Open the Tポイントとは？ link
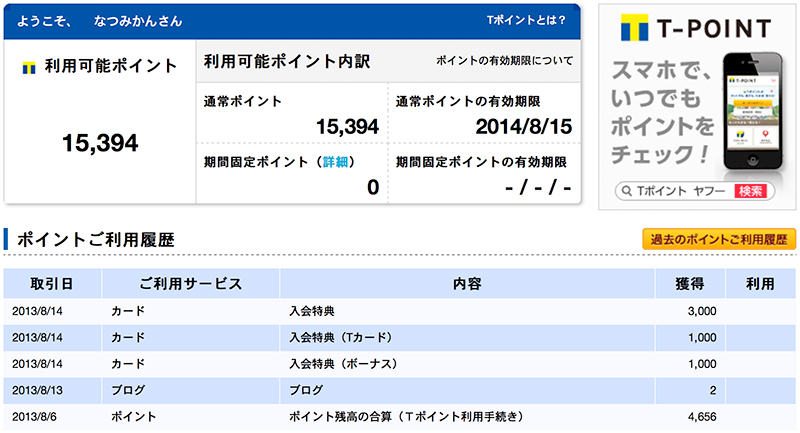800x433 pixels. (x=526, y=20)
